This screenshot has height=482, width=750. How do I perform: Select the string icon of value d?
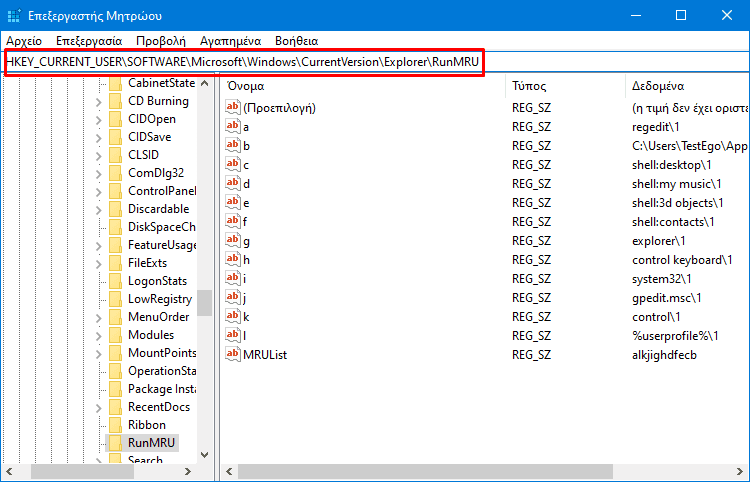[x=233, y=184]
